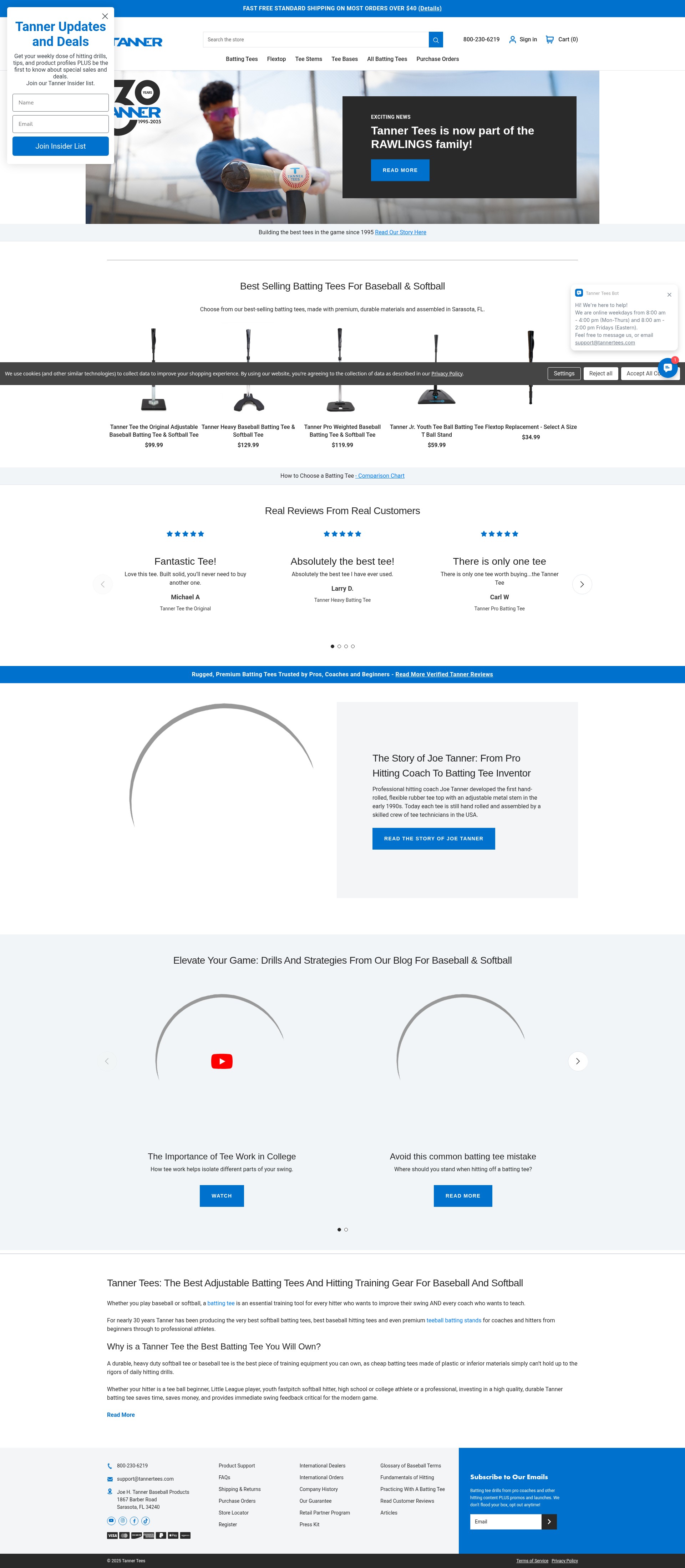This screenshot has width=685, height=1568.
Task: Click READ MORE in Rawlings banner
Action: click(400, 170)
